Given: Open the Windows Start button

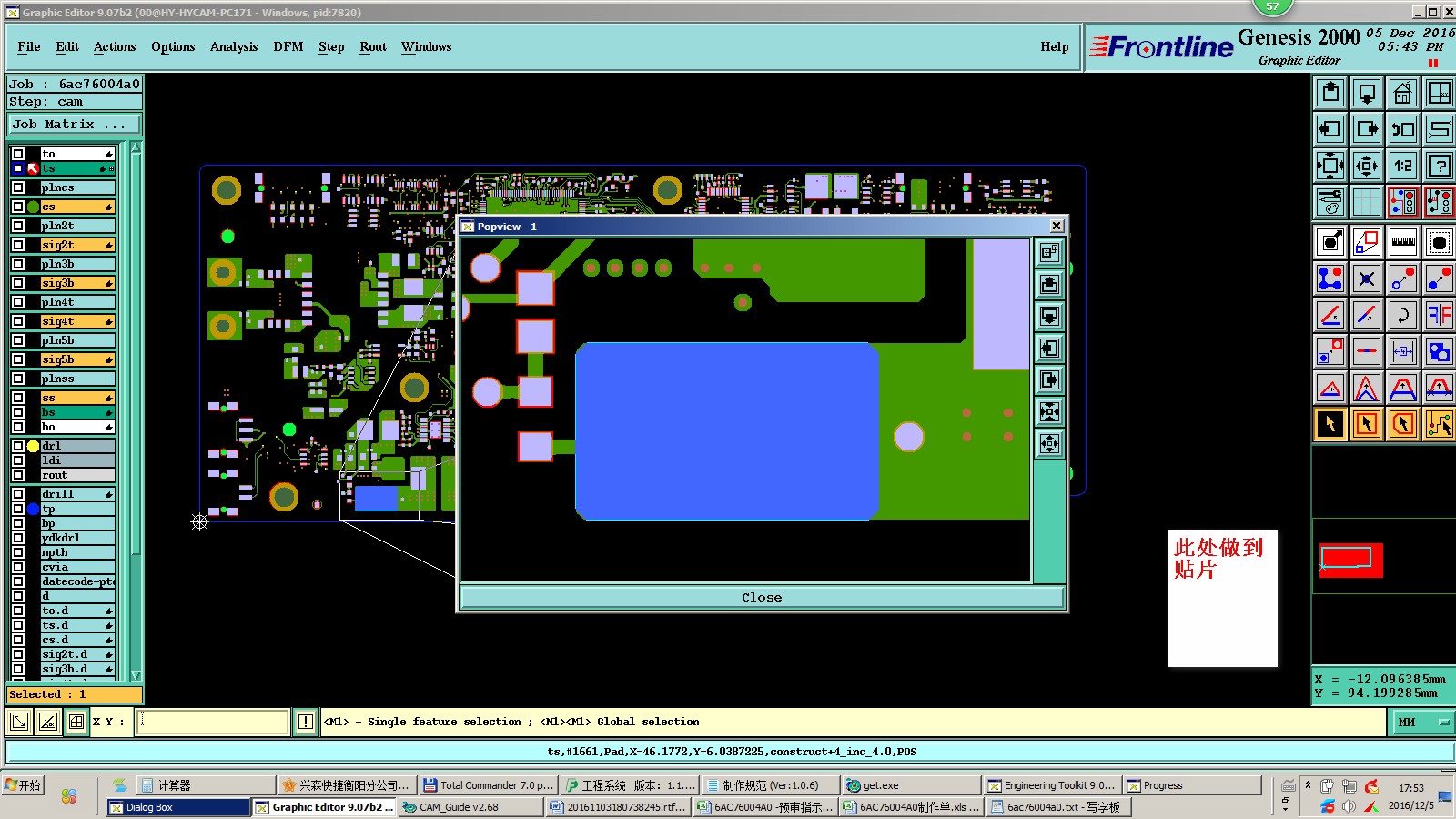Looking at the screenshot, I should coord(23,785).
